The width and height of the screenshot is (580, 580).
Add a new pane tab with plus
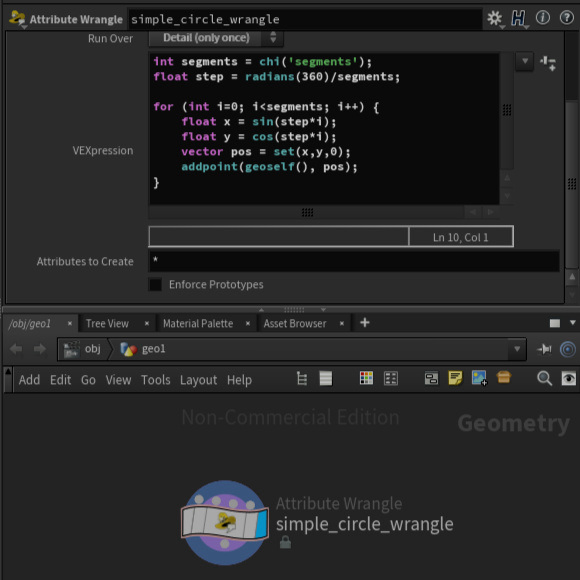tap(365, 323)
